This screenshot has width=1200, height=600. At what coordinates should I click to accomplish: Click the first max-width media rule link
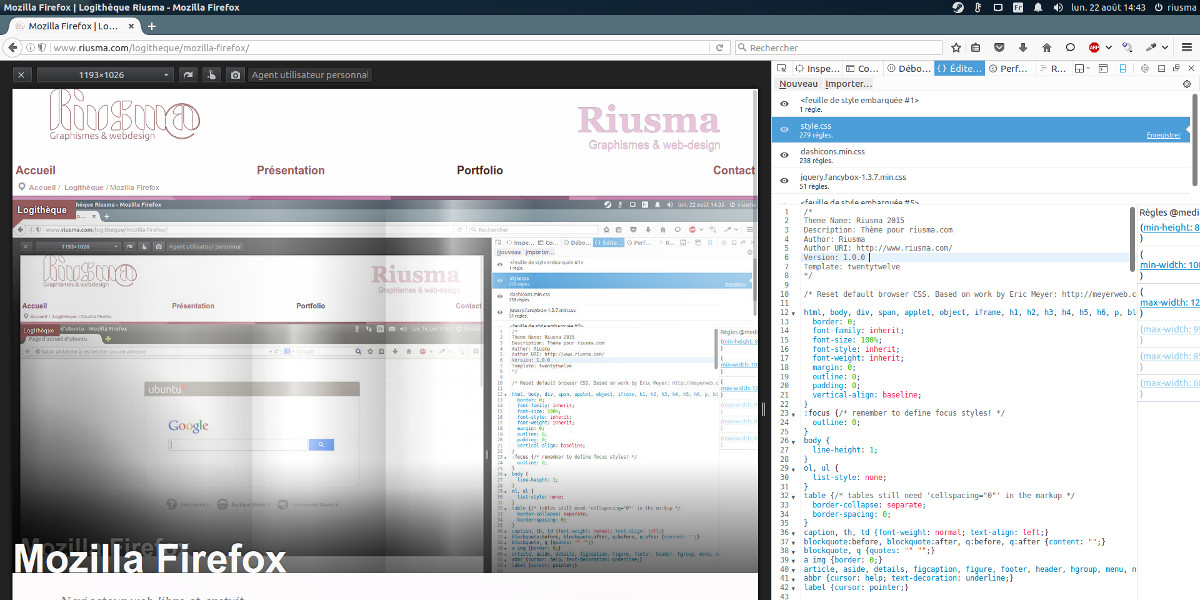[x=1169, y=302]
